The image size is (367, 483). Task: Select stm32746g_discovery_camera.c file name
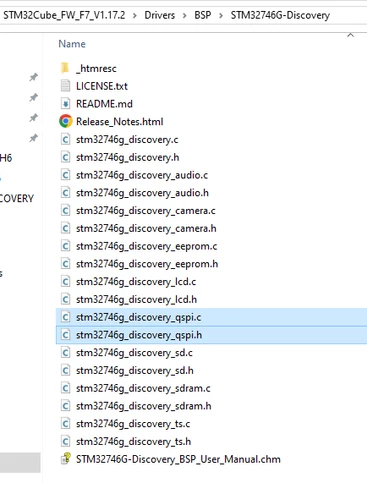(146, 211)
